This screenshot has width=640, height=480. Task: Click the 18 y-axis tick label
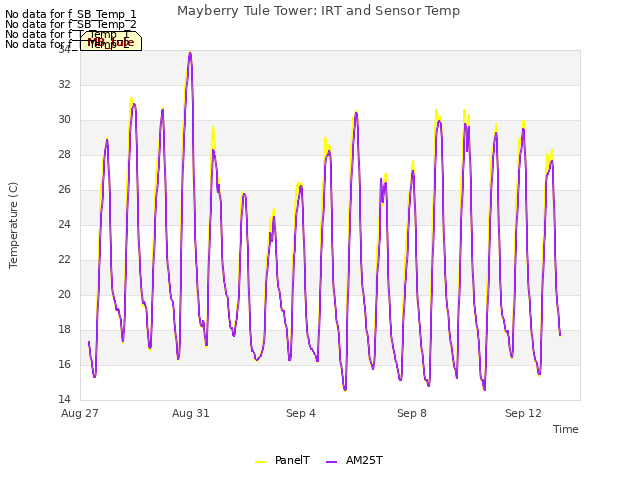tap(64, 329)
